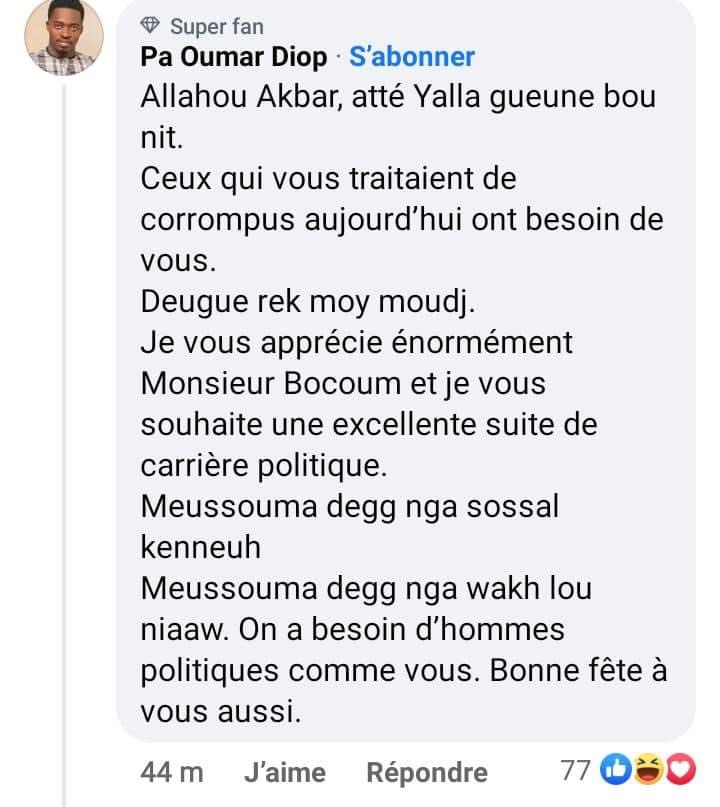
Task: Click the text 'vous aussi.' at the comment end
Action: pos(221,711)
